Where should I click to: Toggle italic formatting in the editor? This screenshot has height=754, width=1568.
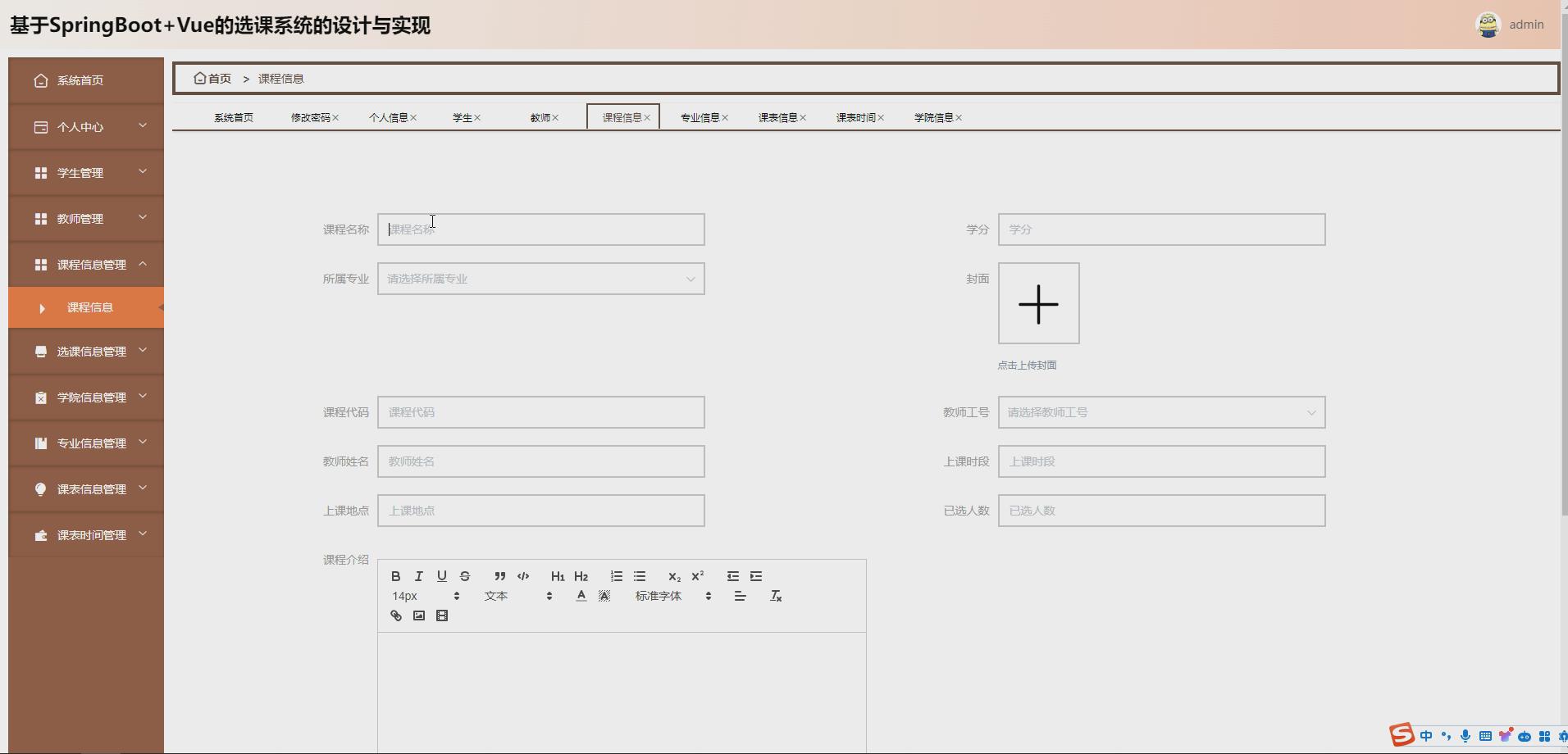pos(419,576)
